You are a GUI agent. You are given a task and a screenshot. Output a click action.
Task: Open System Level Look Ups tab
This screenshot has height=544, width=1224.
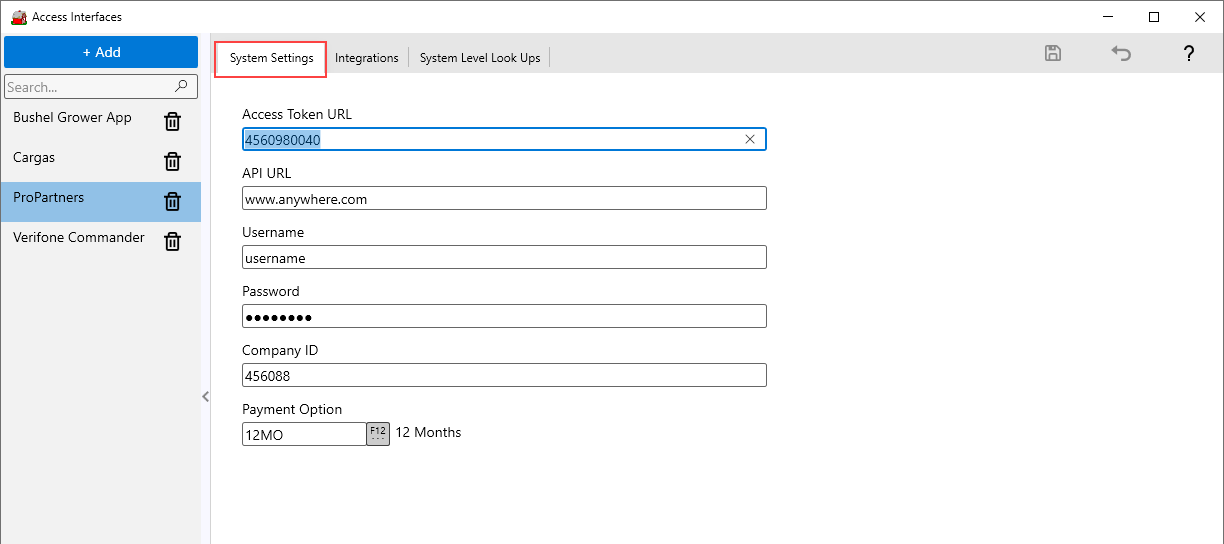(480, 58)
